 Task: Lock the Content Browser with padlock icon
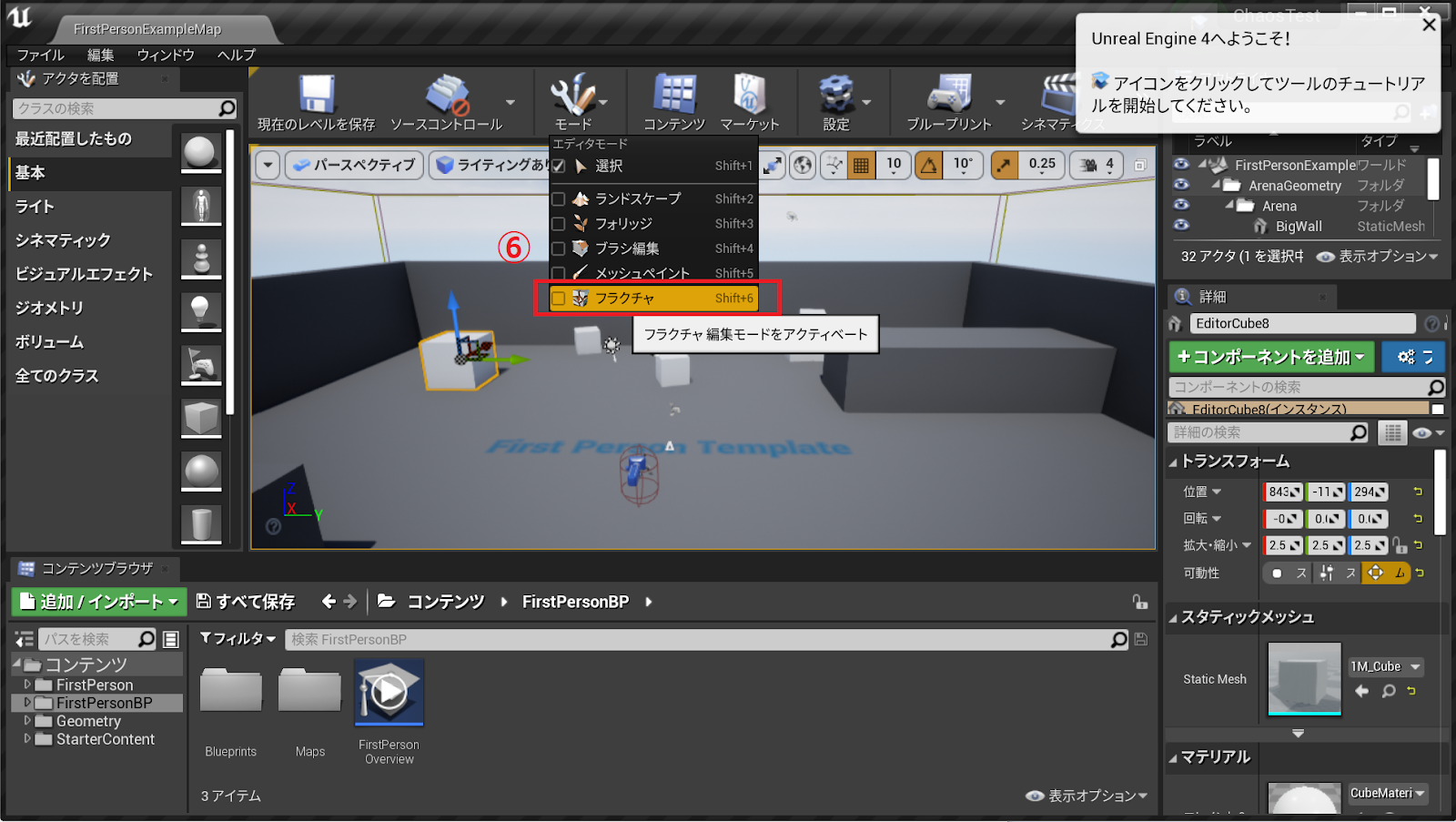1139,602
